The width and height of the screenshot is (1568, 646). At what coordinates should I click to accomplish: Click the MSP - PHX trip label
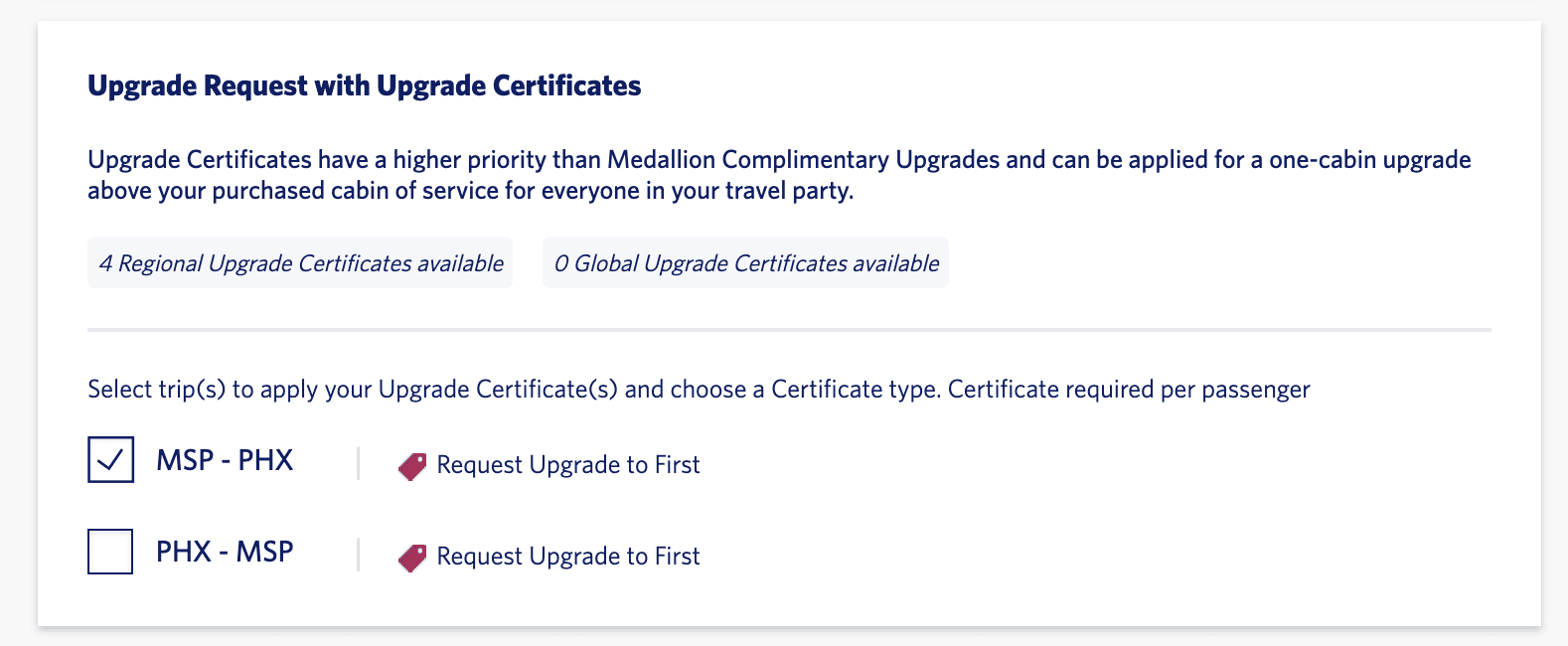click(x=225, y=458)
